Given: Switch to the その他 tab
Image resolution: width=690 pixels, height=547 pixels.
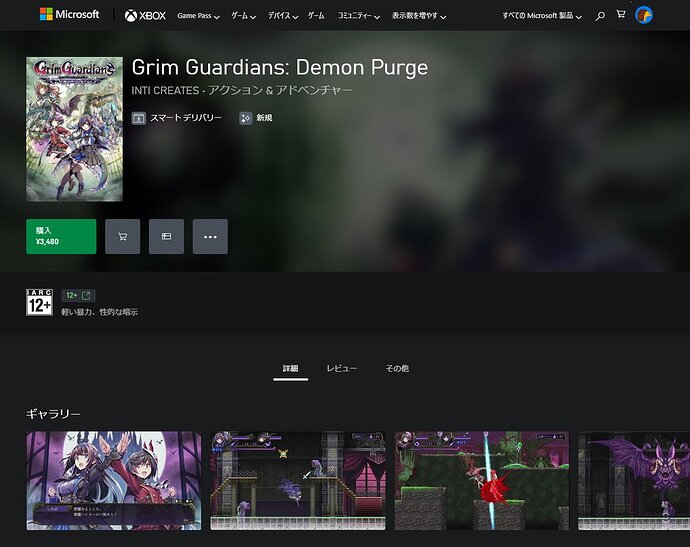Looking at the screenshot, I should click(x=397, y=369).
